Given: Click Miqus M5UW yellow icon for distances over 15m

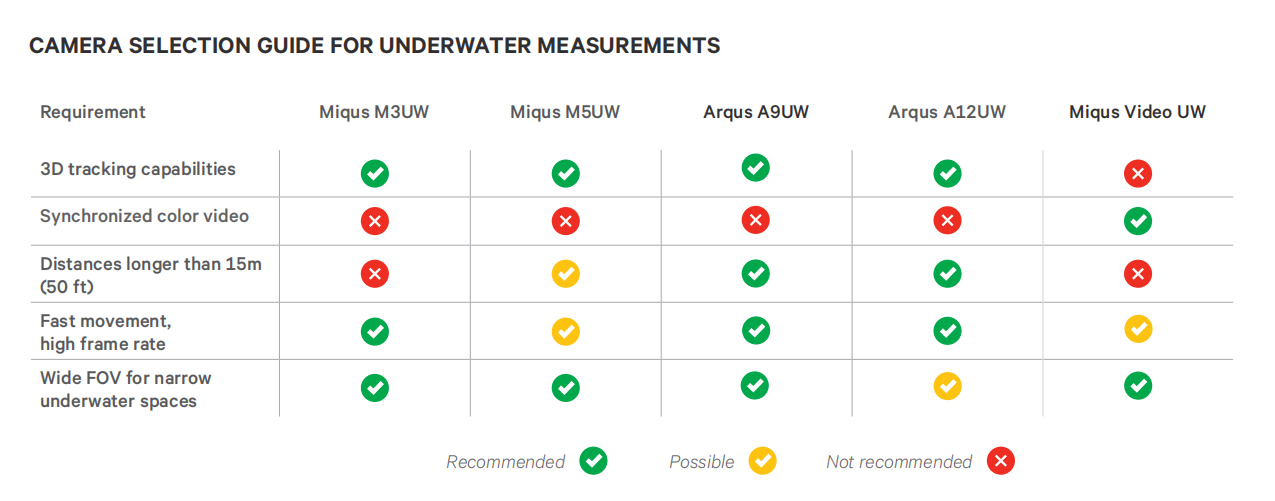Looking at the screenshot, I should (566, 274).
